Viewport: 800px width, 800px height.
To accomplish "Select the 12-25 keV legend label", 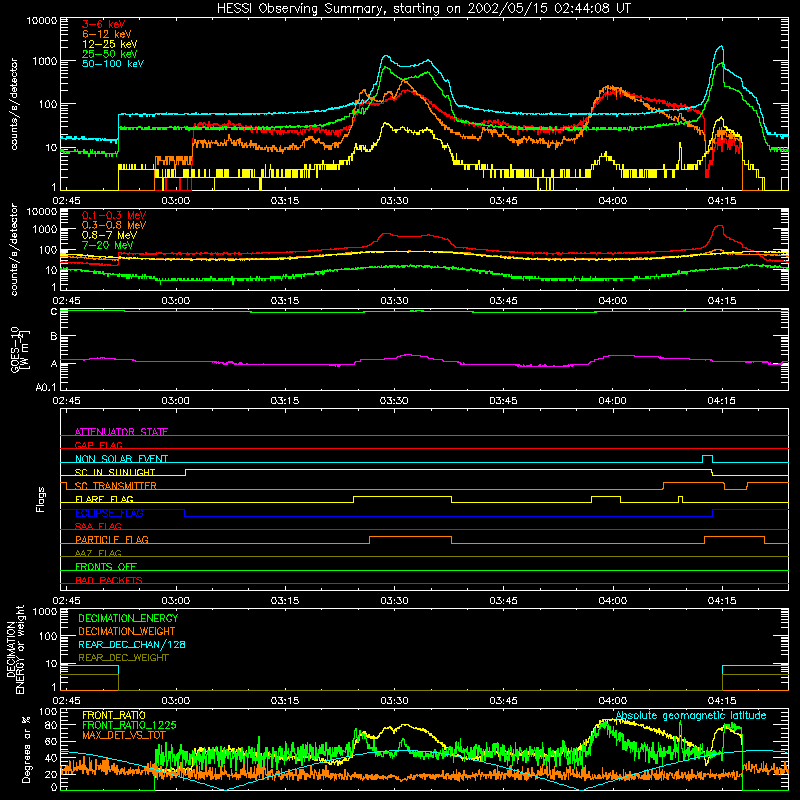I will click(x=109, y=44).
